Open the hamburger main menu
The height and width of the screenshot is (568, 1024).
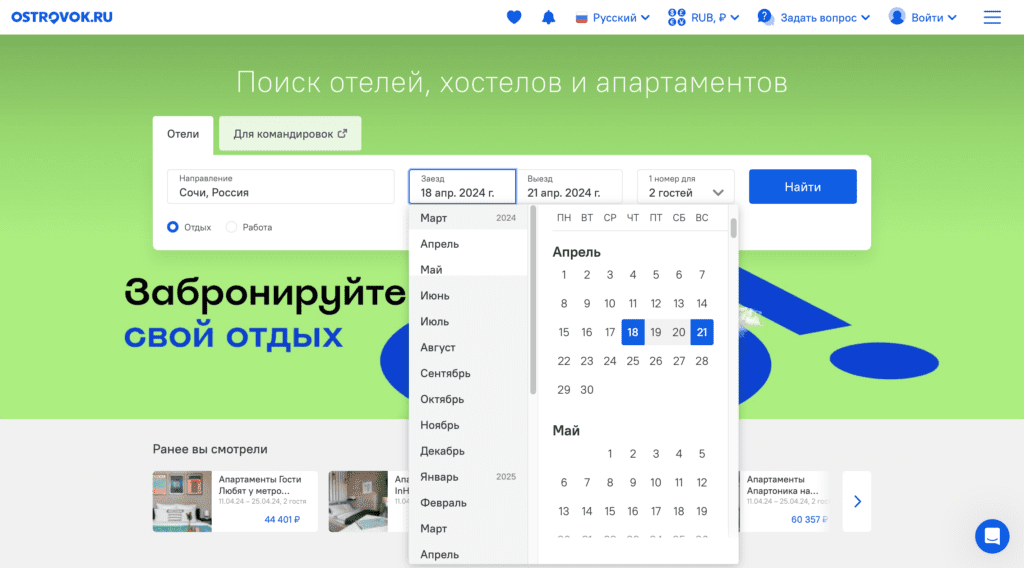point(992,17)
